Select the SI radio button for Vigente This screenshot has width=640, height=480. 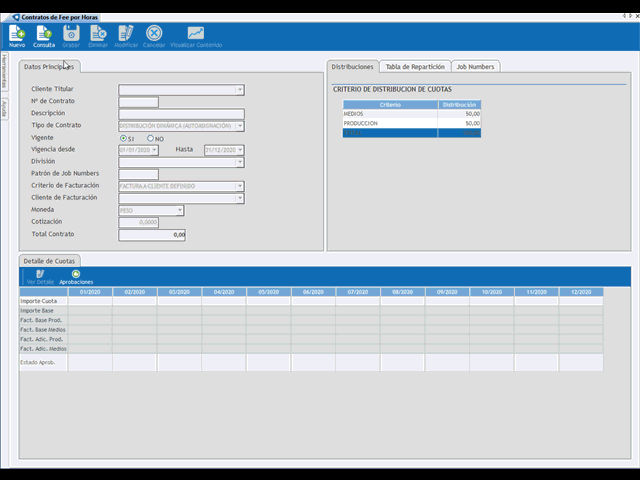coord(123,138)
